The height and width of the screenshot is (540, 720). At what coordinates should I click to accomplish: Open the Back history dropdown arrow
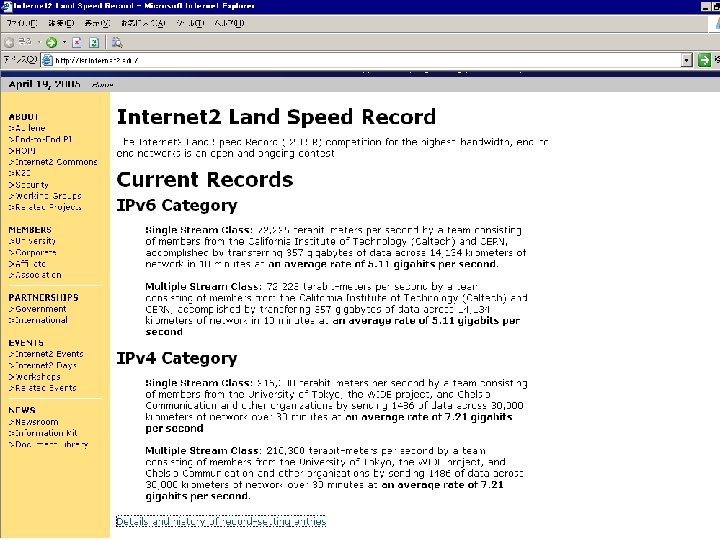[x=39, y=42]
